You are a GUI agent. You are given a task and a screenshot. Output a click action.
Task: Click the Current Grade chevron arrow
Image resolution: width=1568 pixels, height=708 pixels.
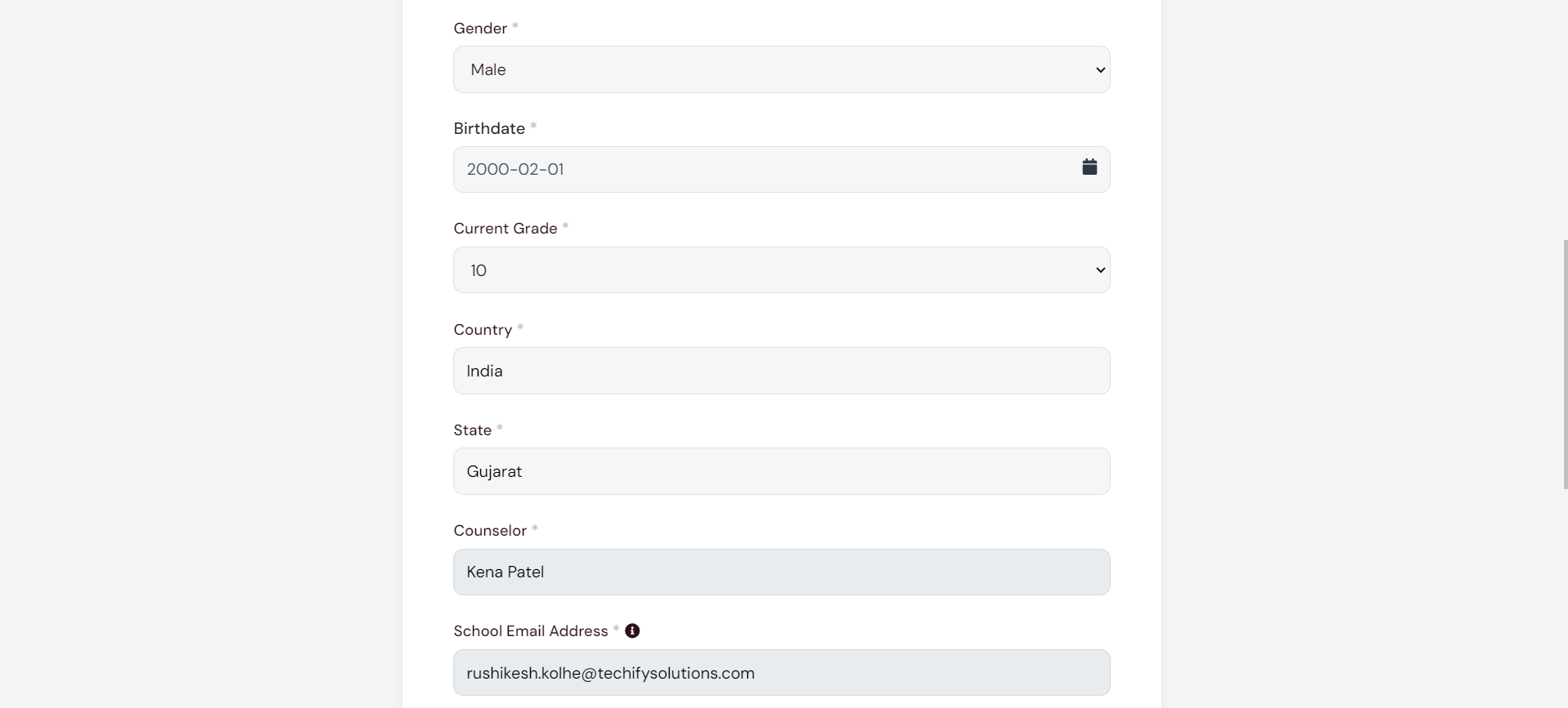pos(1100,270)
